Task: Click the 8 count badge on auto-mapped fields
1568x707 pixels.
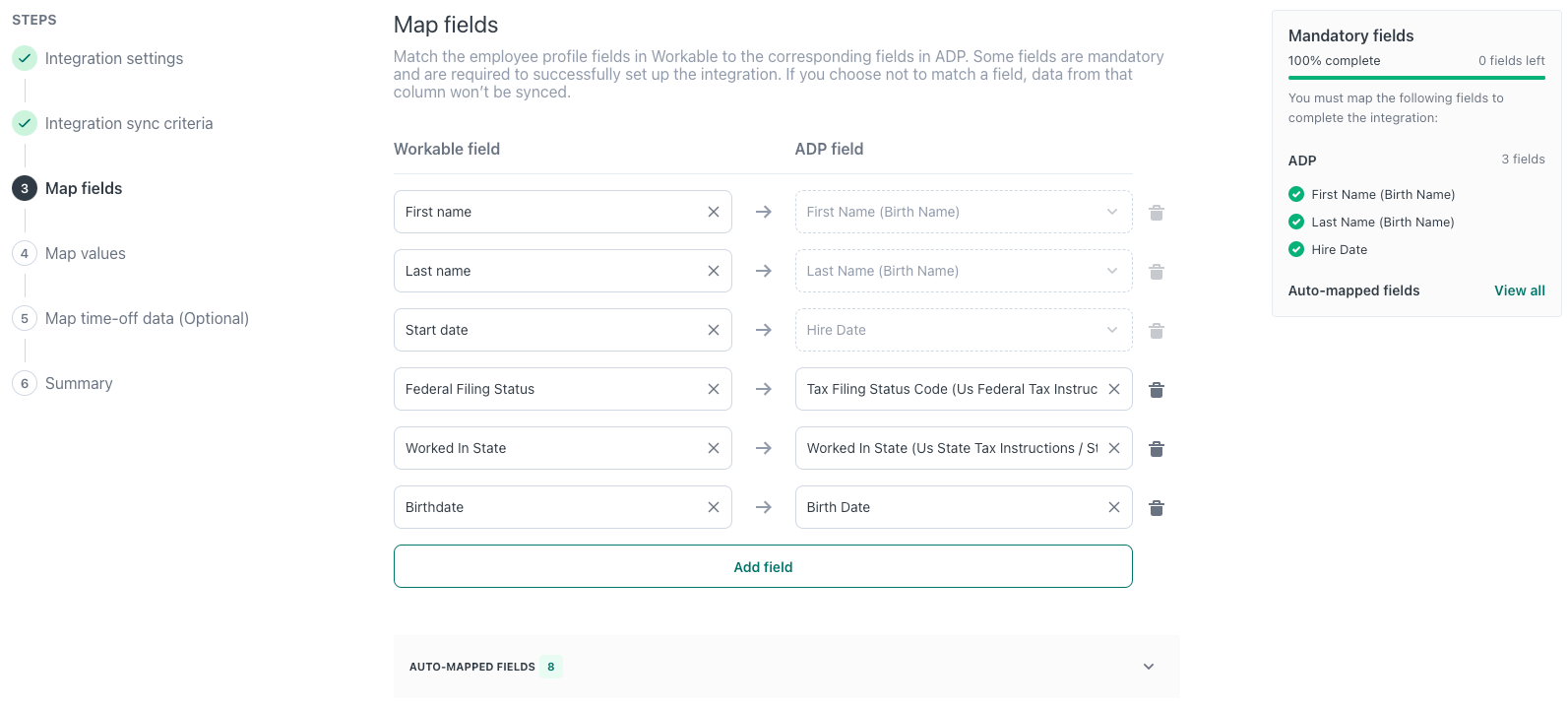Action: (551, 667)
